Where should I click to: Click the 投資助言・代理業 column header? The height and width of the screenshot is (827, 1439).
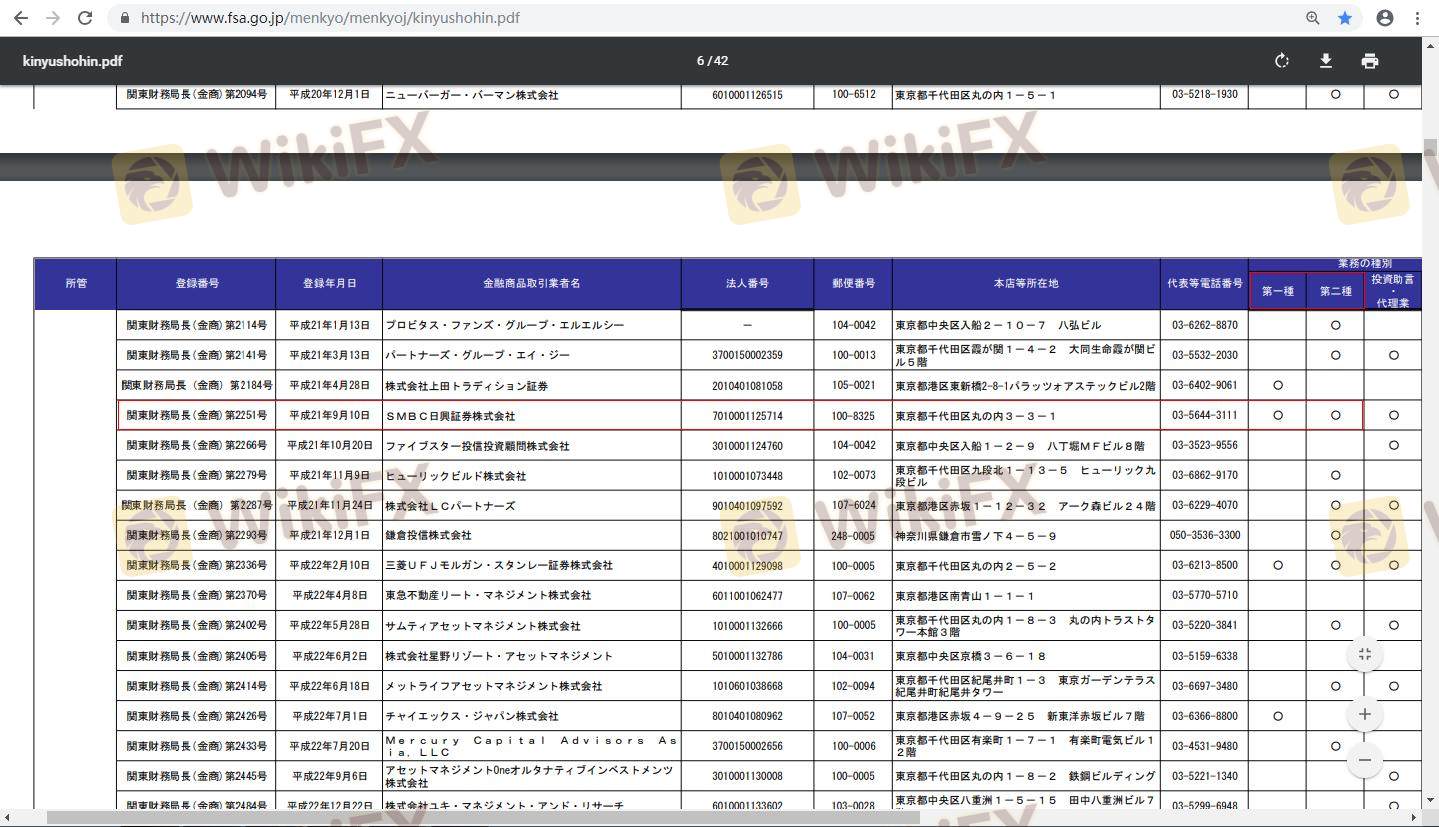[1393, 291]
